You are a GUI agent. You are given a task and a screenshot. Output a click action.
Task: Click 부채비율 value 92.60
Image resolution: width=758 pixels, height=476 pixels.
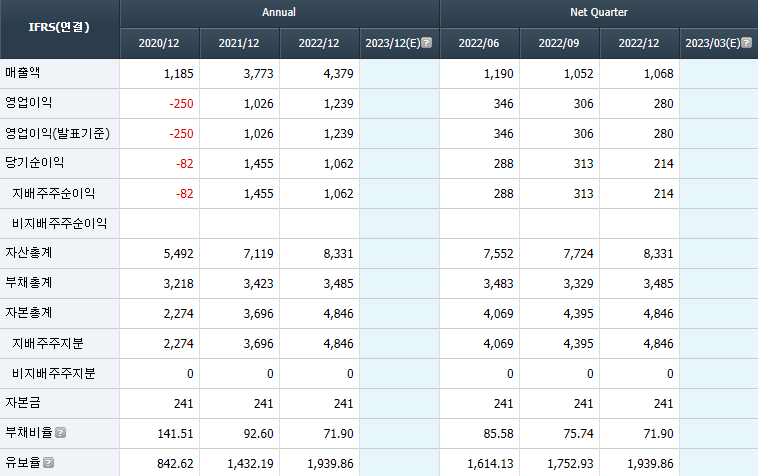(259, 433)
